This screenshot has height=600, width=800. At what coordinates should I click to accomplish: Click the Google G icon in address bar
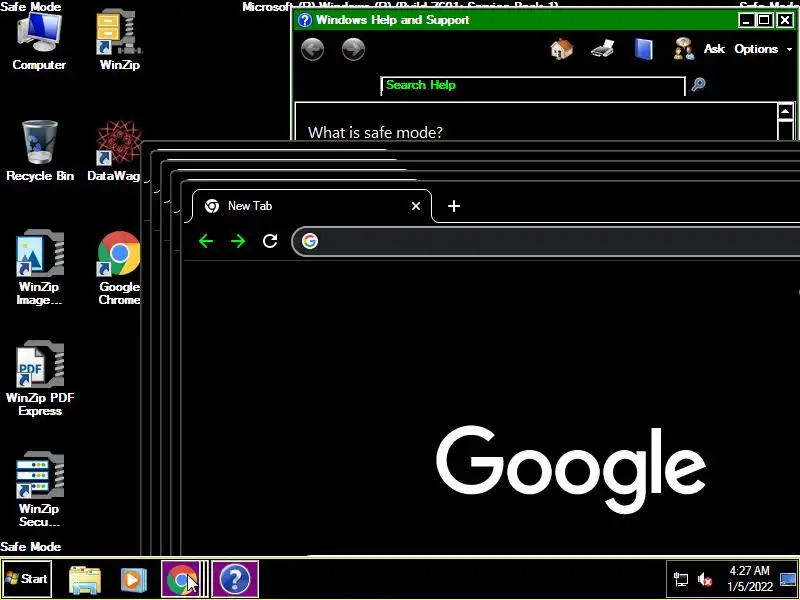(310, 241)
